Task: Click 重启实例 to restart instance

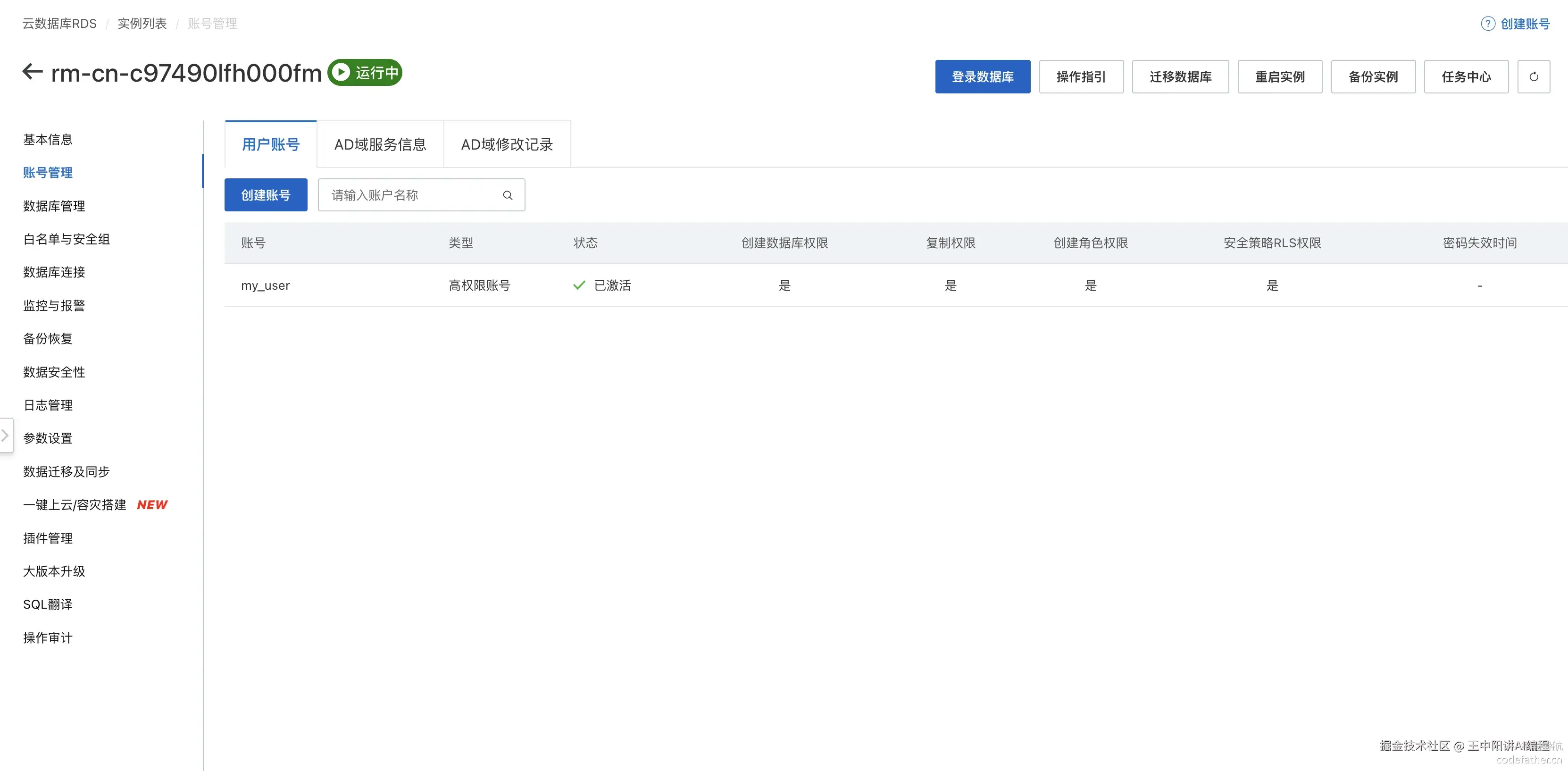Action: click(x=1279, y=77)
